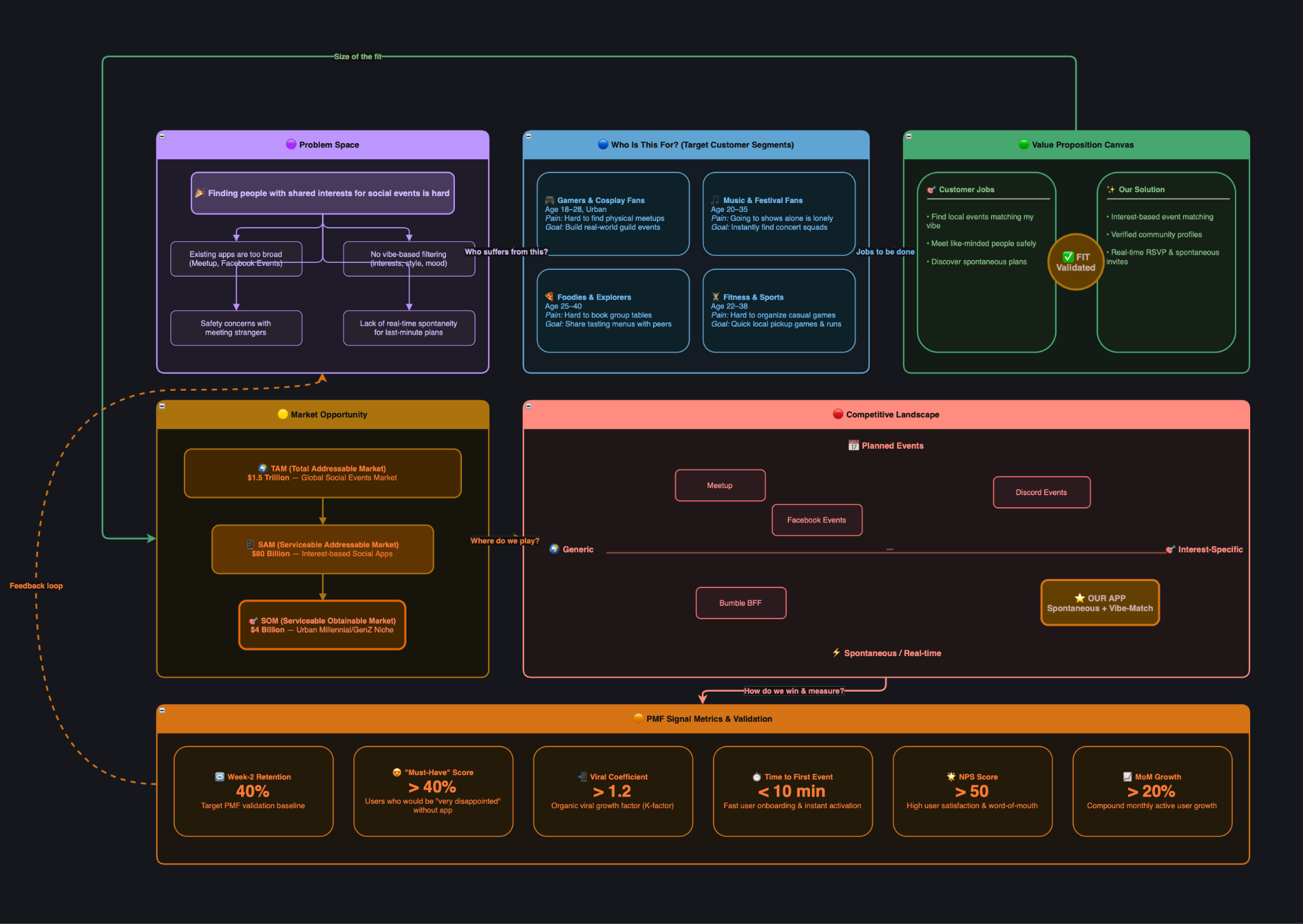The height and width of the screenshot is (924, 1303).
Task: Click the glowing star icon beside NPS Score
Action: point(951,776)
